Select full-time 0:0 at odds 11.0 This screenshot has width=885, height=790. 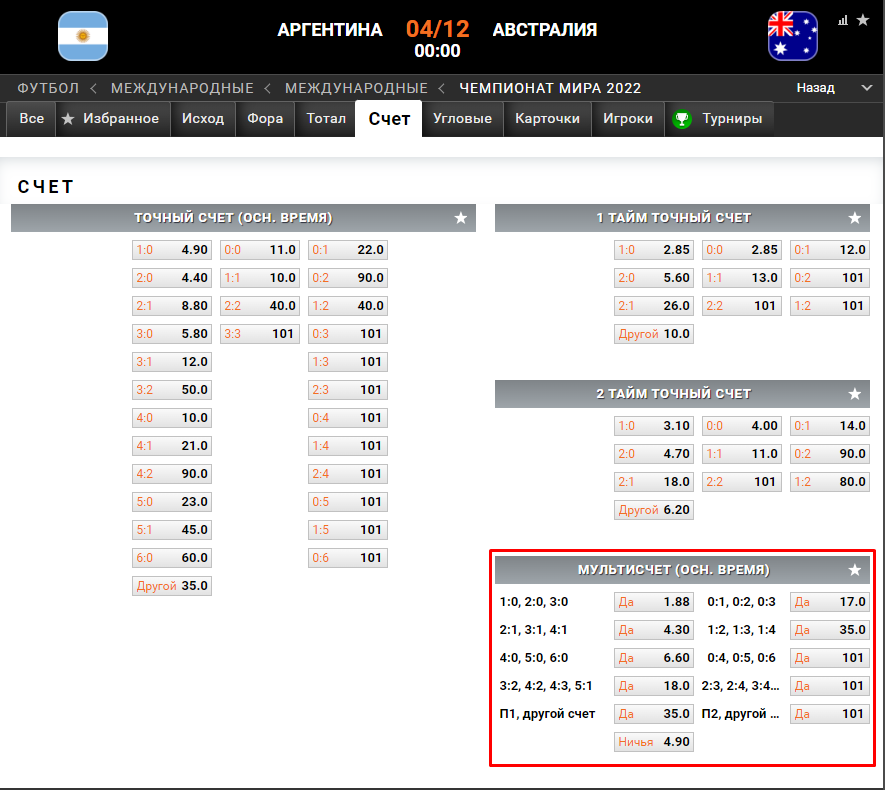click(259, 250)
